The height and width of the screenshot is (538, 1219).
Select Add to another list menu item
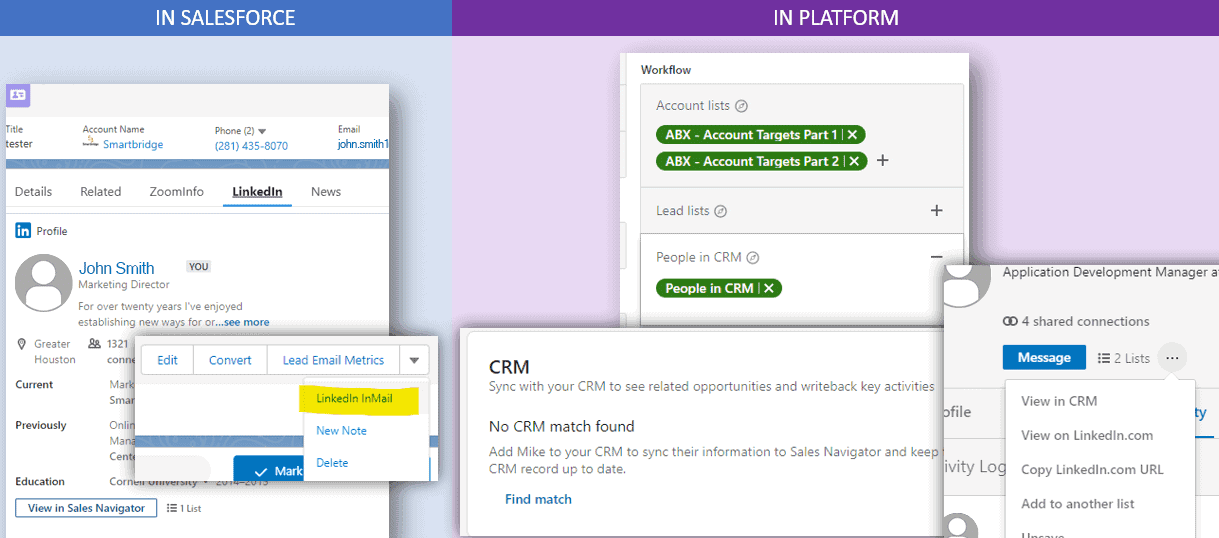(x=1078, y=504)
